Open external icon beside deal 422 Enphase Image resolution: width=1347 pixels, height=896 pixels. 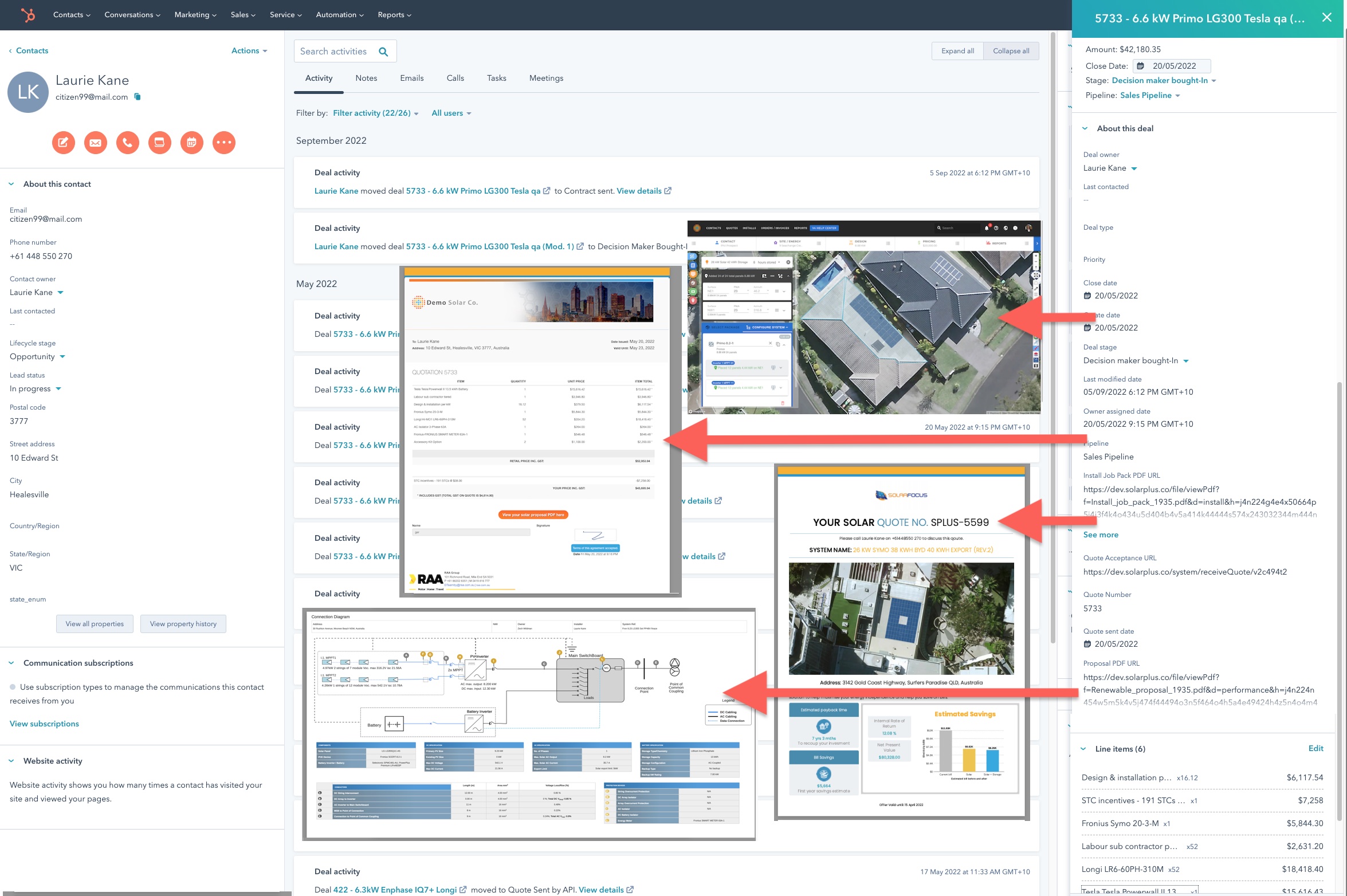click(x=463, y=890)
